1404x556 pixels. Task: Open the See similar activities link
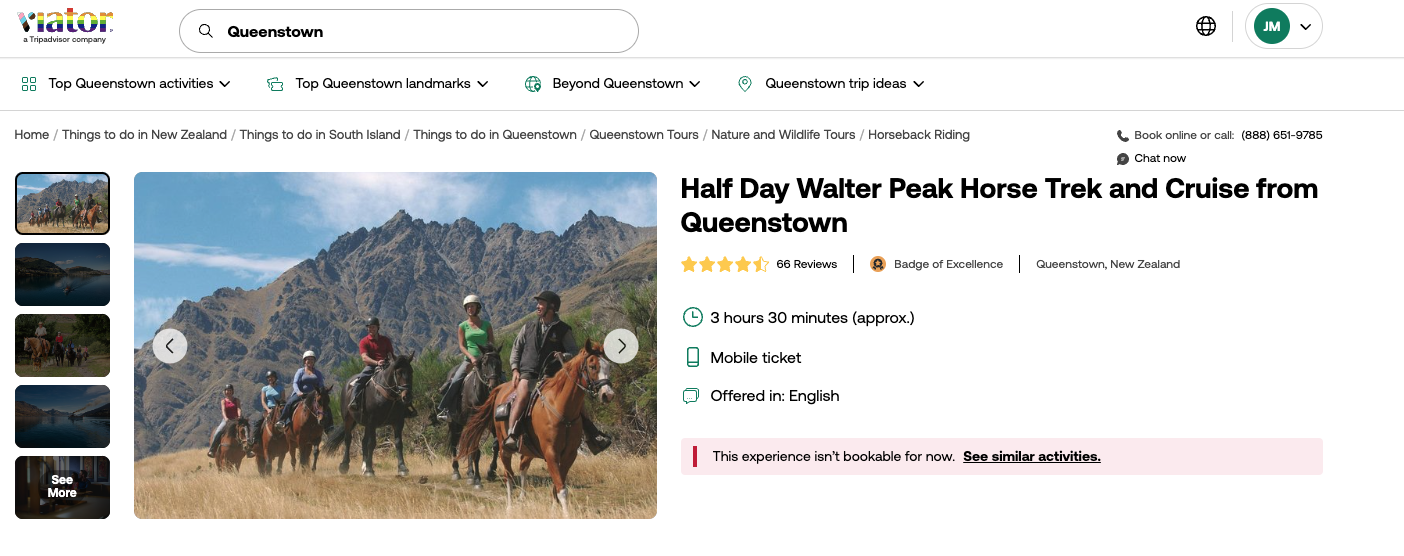click(x=1031, y=457)
